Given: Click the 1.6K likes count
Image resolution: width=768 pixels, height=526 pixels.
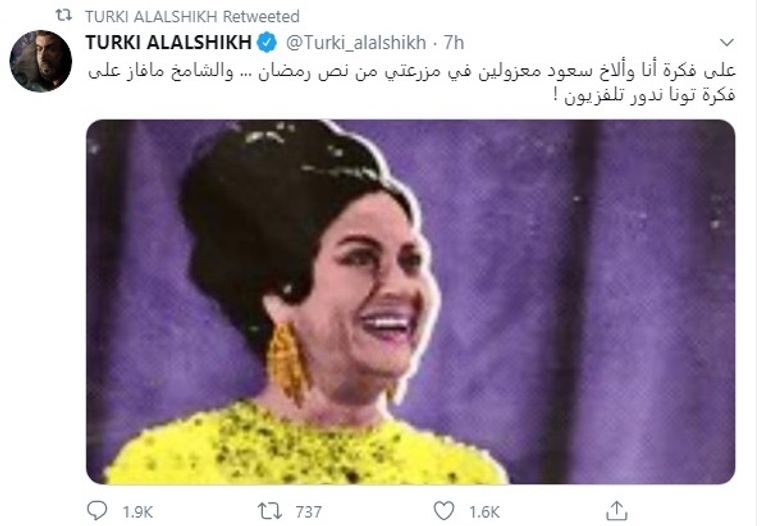Looking at the screenshot, I should [x=484, y=512].
